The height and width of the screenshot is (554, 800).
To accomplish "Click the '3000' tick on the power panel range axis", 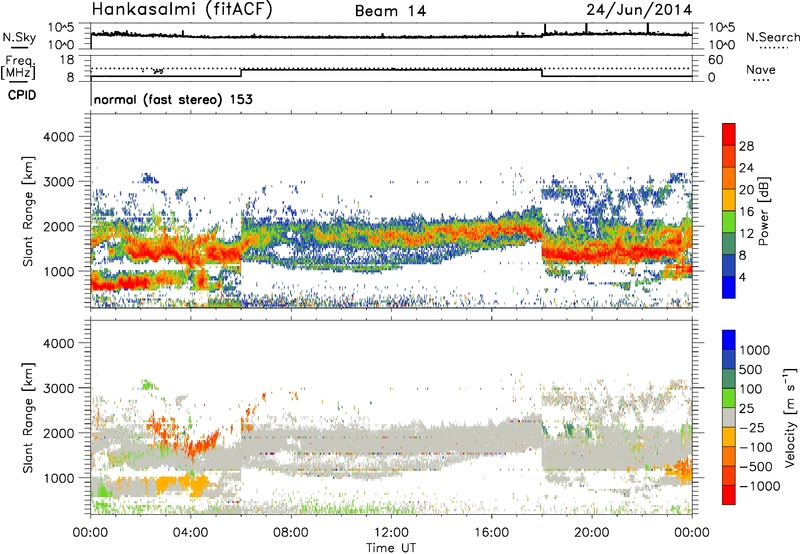I will pos(58,182).
